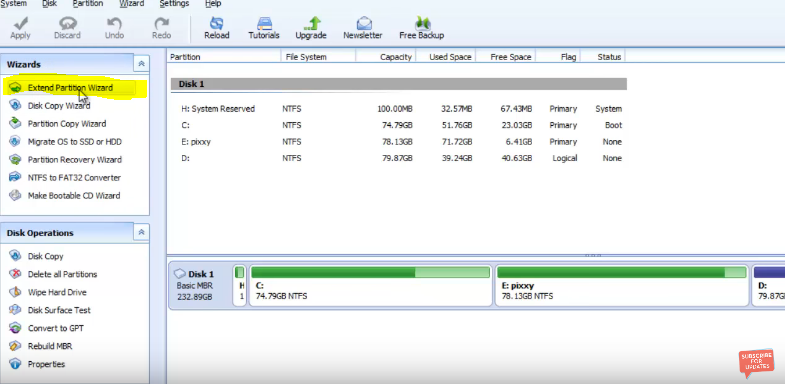Open the Newsletter envelope icon
785x384 pixels.
[364, 24]
